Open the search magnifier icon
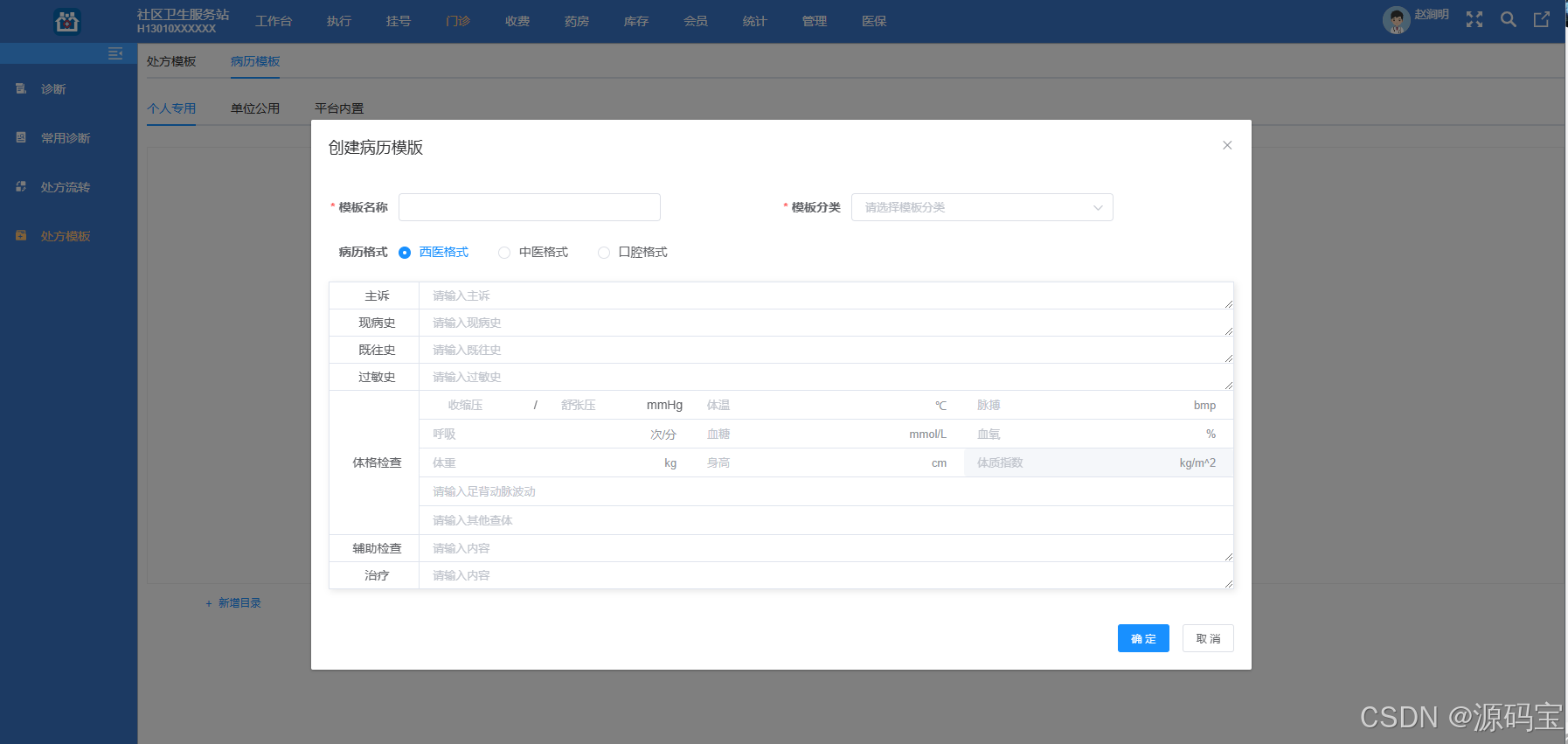The height and width of the screenshot is (744, 1568). [x=1509, y=19]
